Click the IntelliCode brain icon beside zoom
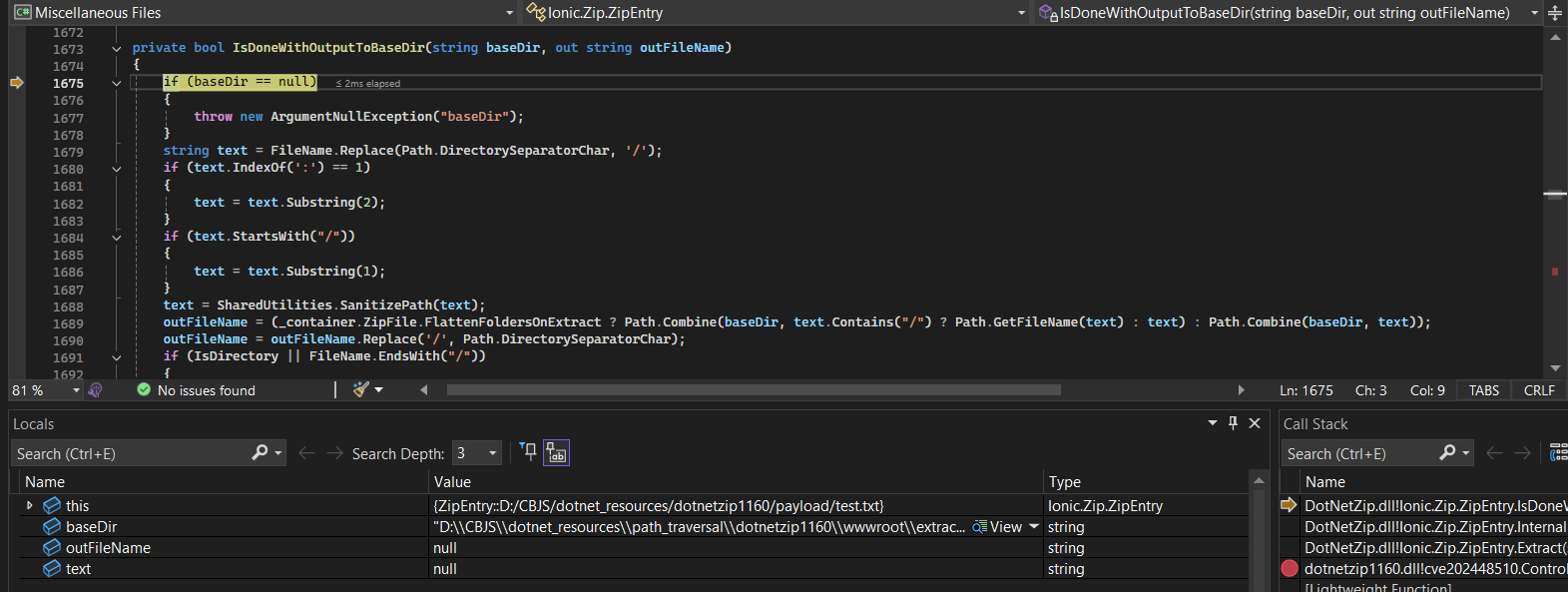 [96, 390]
